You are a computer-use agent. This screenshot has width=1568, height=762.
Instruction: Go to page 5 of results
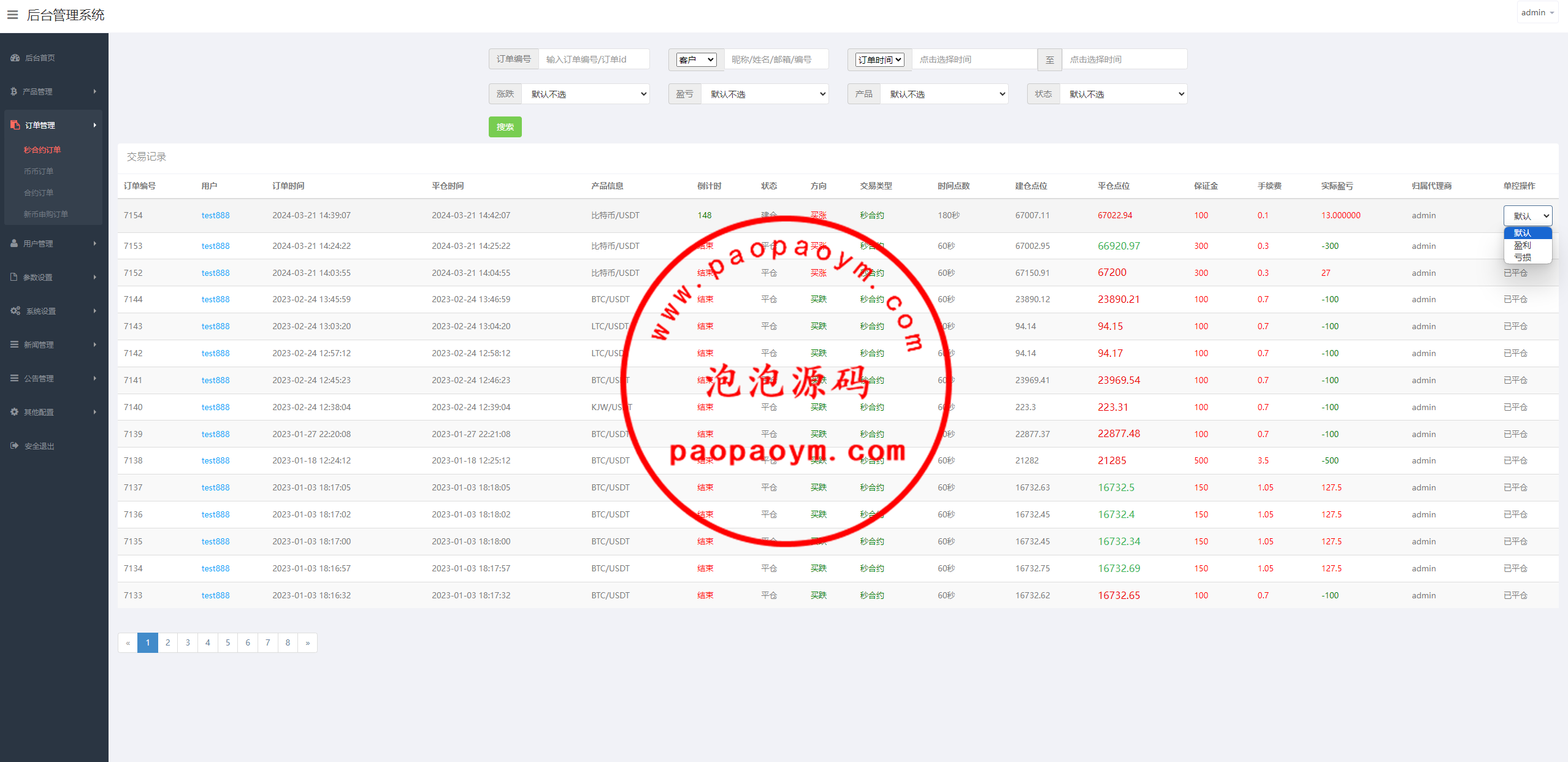click(x=228, y=642)
